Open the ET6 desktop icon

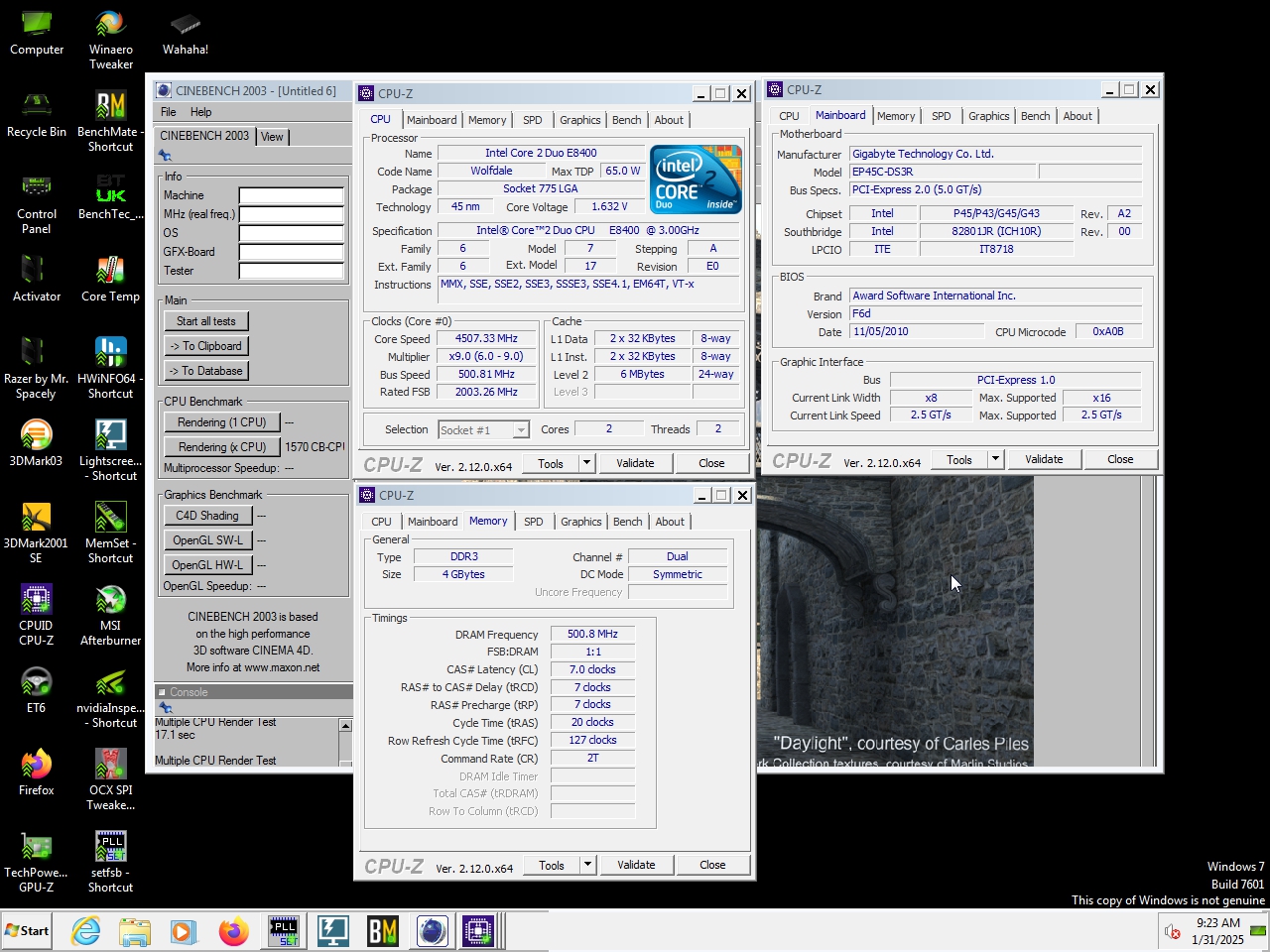coord(37,690)
